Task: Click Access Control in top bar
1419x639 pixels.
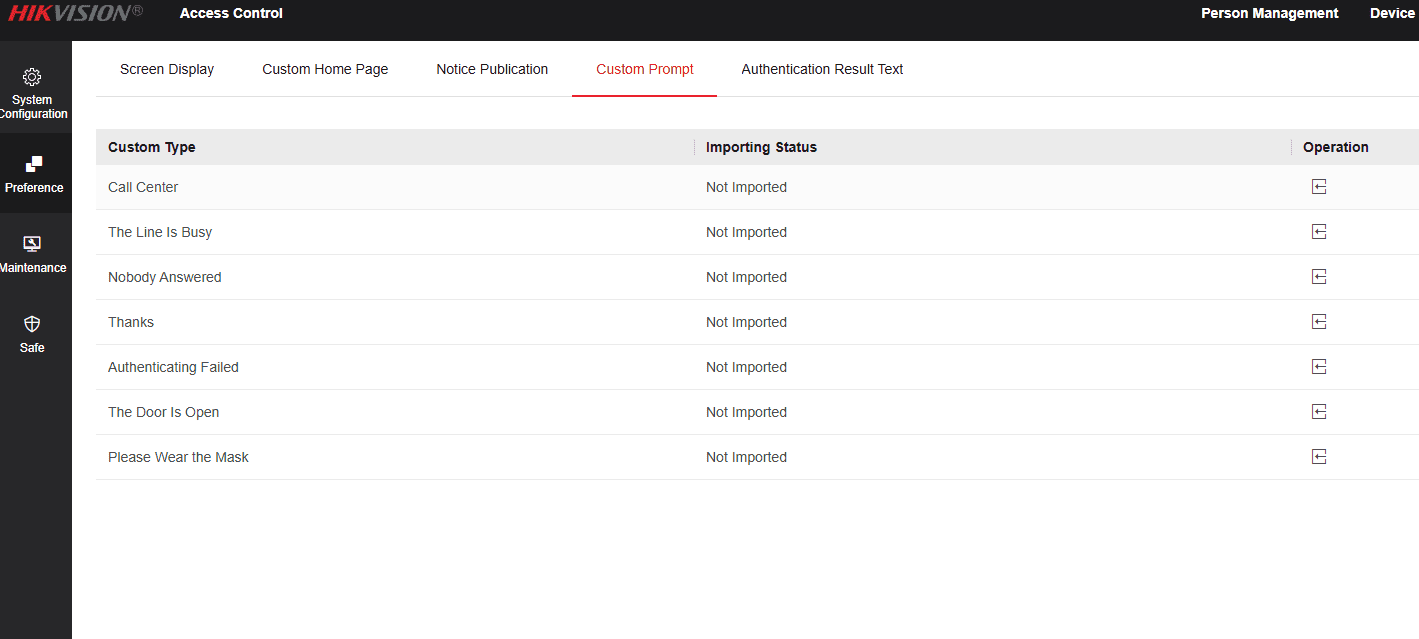Action: click(x=231, y=13)
